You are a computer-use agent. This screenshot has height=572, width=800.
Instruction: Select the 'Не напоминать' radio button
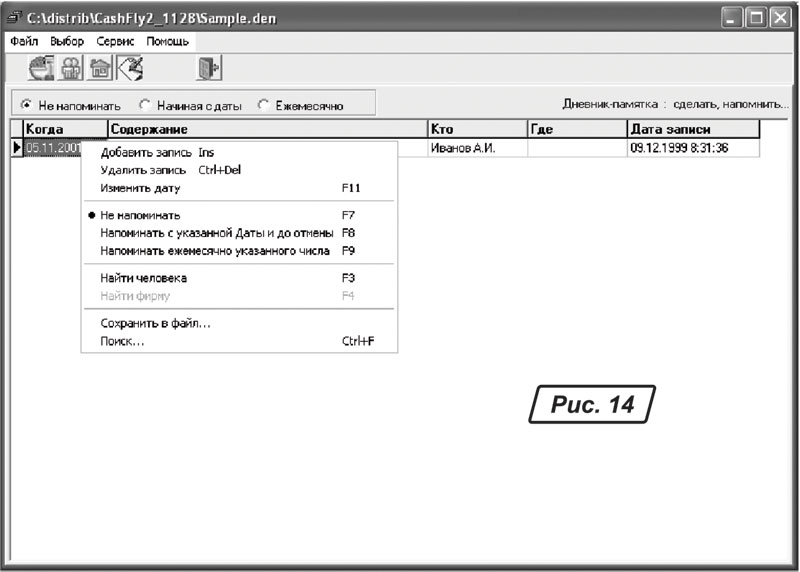[27, 105]
